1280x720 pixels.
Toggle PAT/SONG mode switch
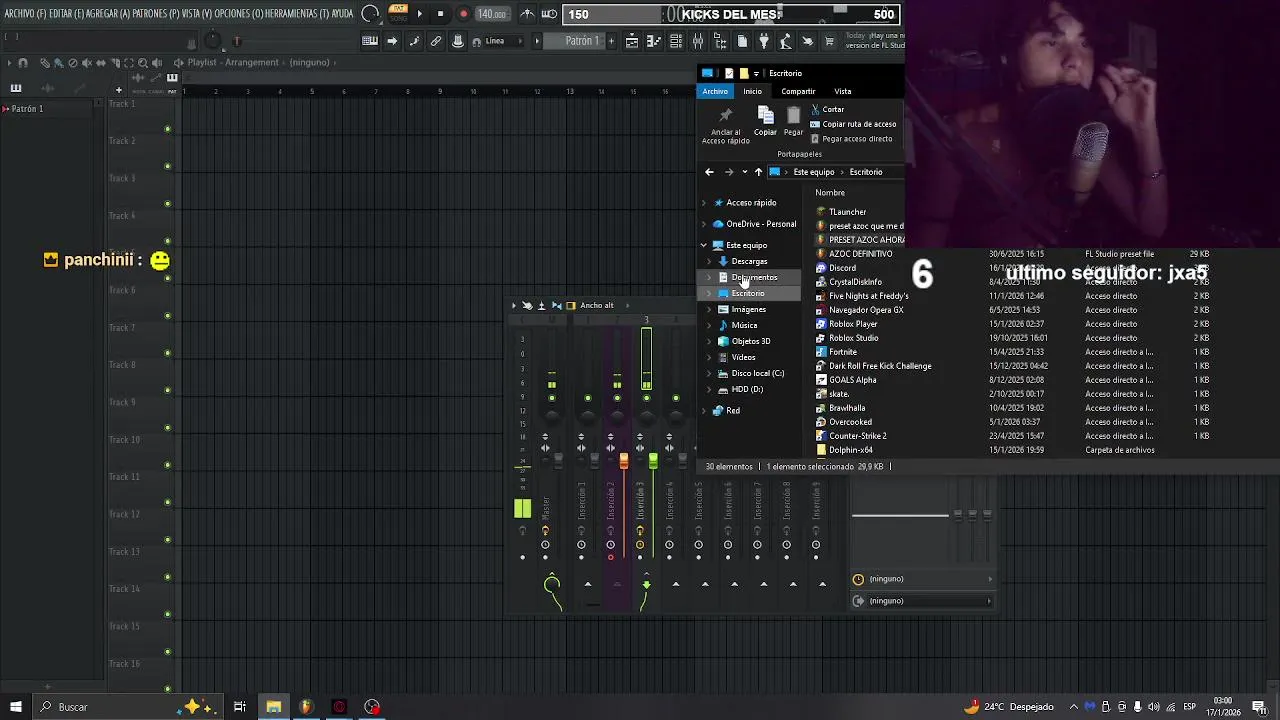tap(397, 14)
